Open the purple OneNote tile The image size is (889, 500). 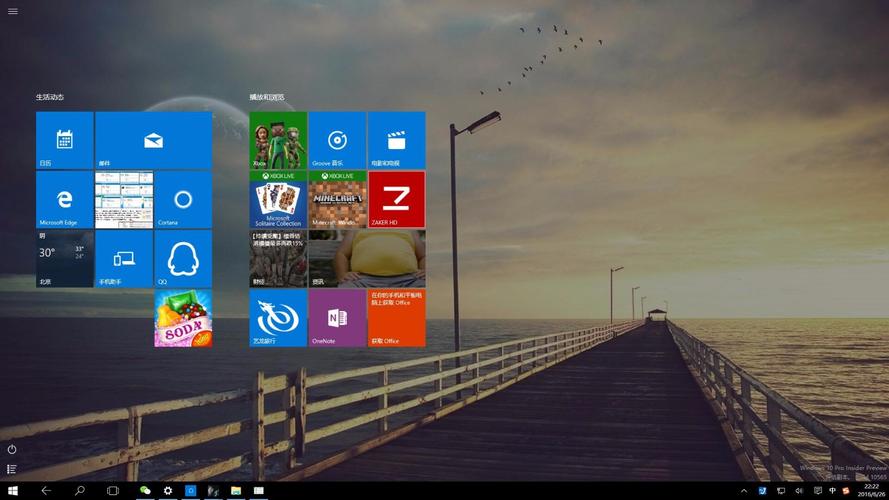(337, 318)
